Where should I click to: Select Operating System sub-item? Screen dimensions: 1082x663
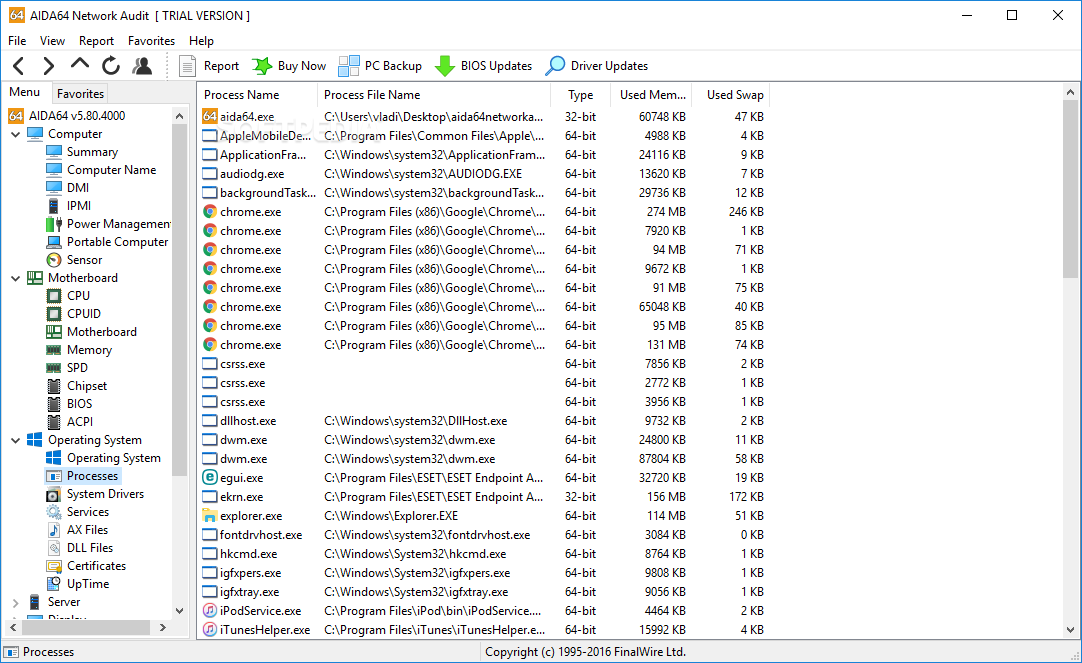pos(104,457)
